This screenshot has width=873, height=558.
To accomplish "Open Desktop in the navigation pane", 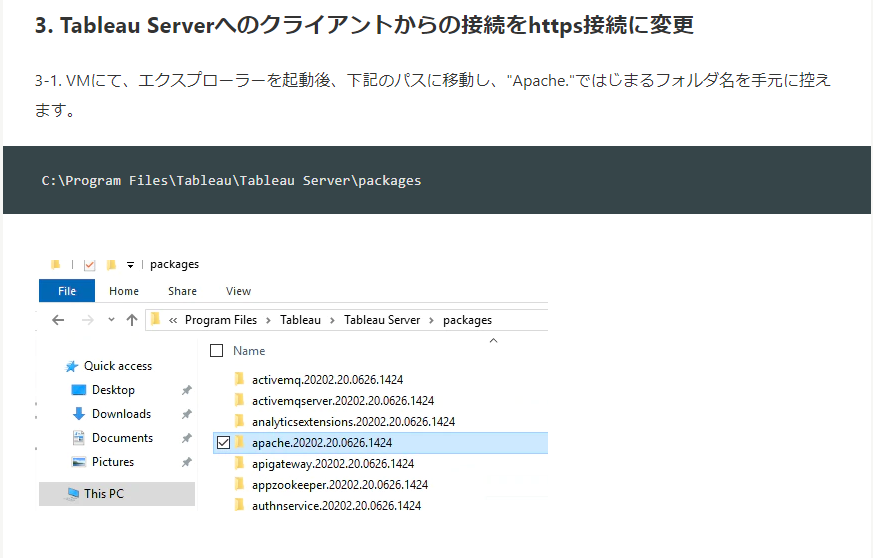I will pos(113,390).
